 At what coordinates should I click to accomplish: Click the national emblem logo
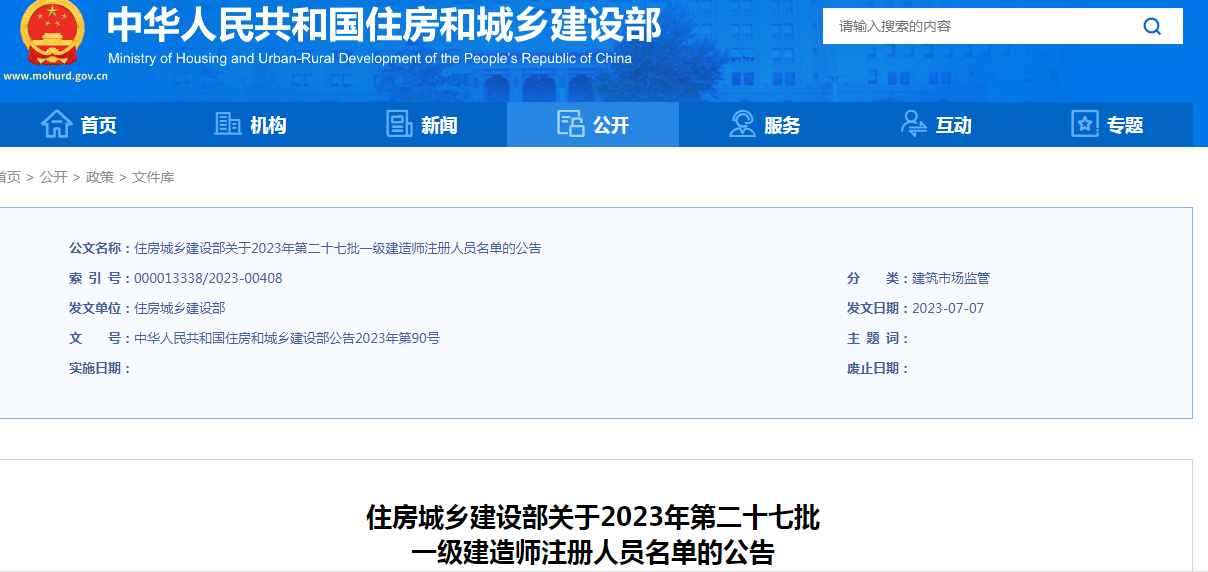52,32
